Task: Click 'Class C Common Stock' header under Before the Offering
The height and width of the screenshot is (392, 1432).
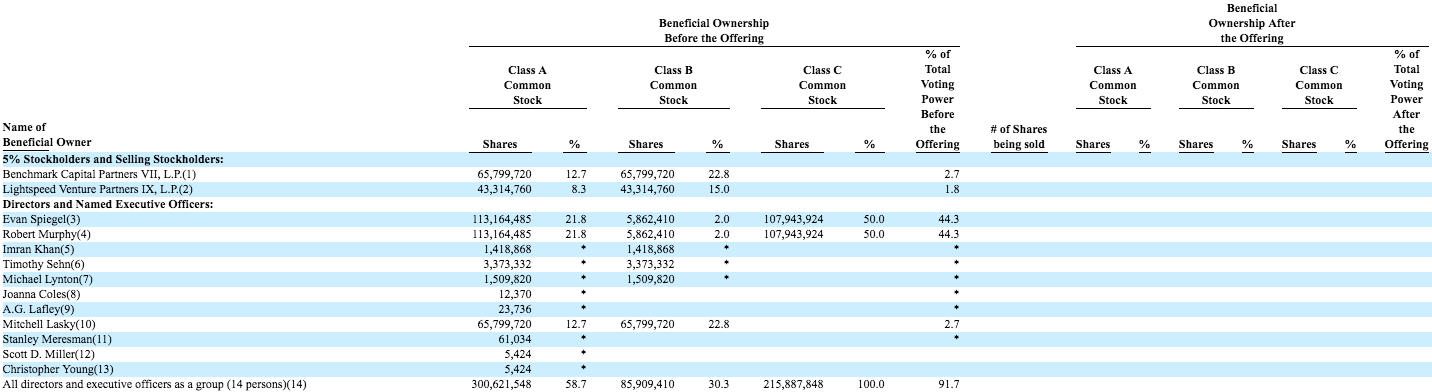Action: pyautogui.click(x=822, y=85)
